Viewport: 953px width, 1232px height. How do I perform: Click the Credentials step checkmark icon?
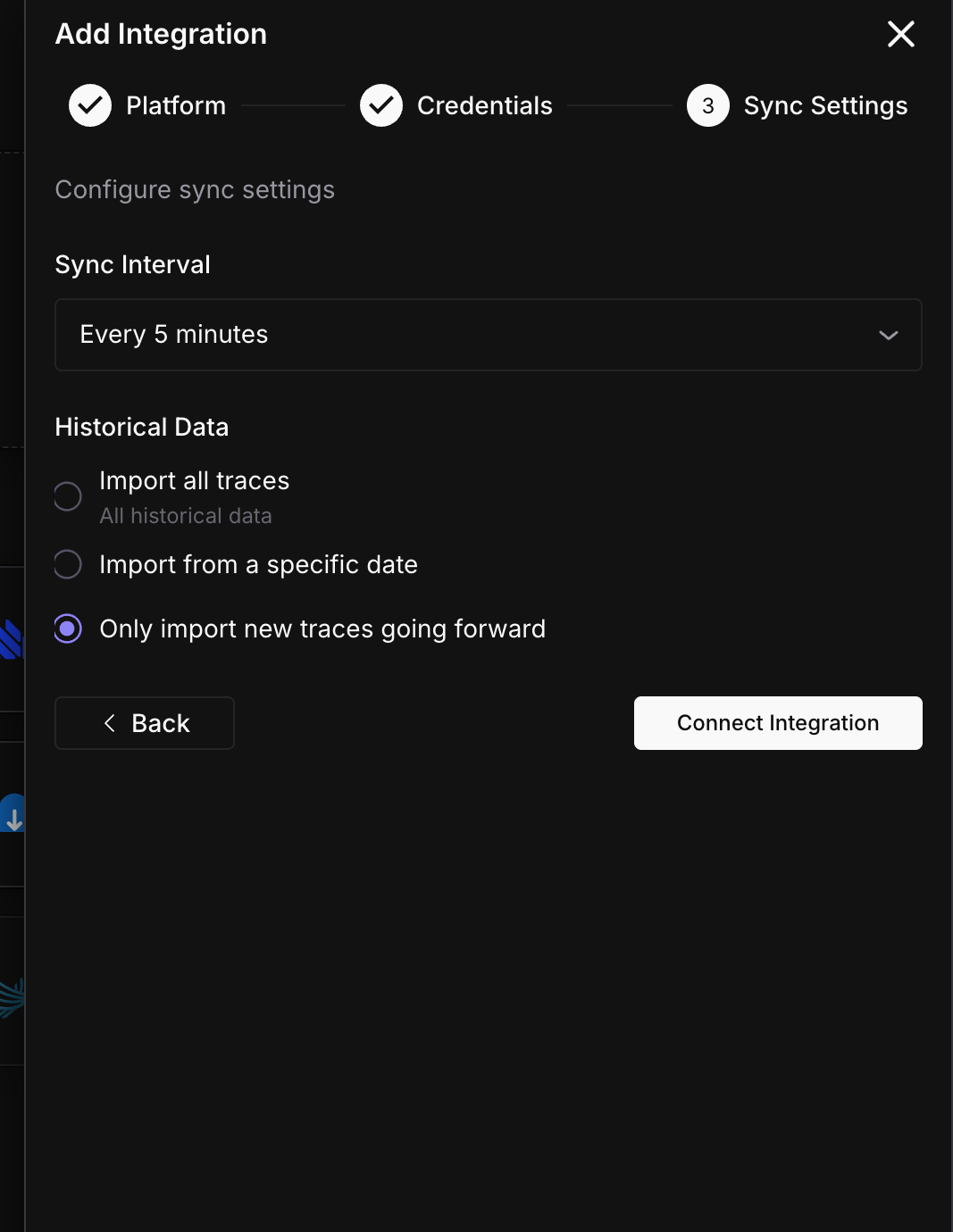coord(381,104)
